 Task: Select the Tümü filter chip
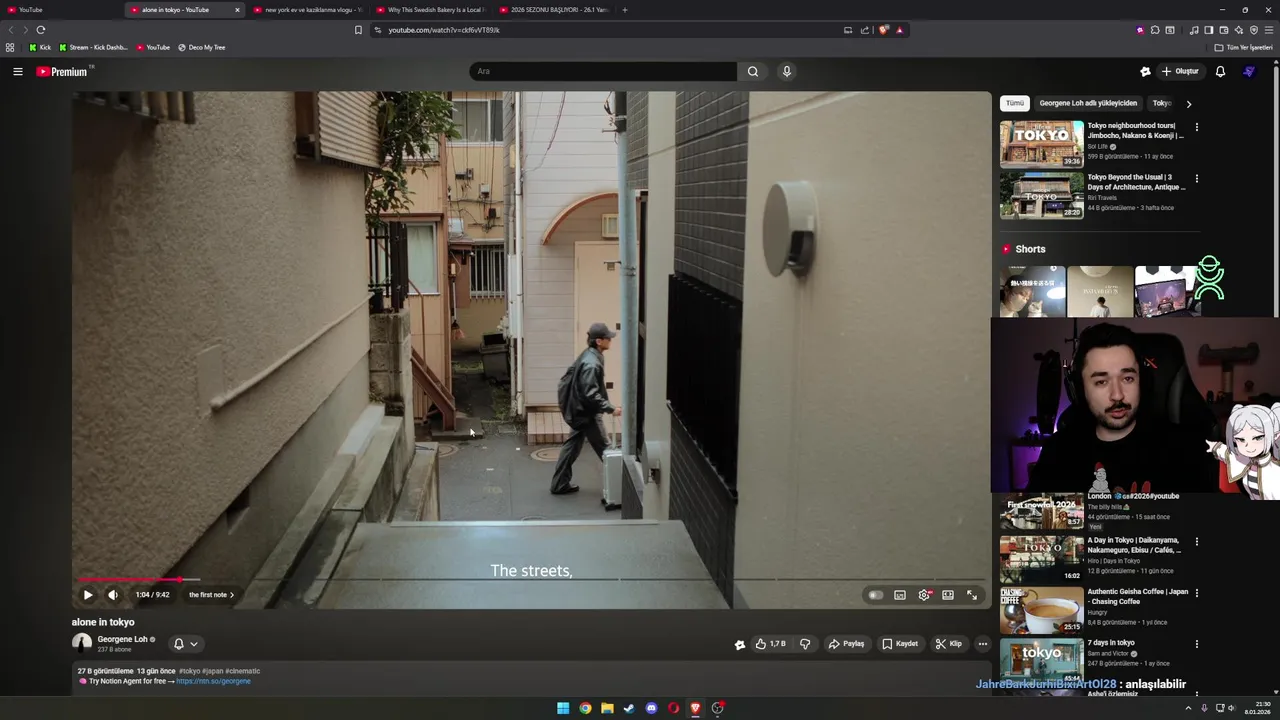pyautogui.click(x=1015, y=103)
